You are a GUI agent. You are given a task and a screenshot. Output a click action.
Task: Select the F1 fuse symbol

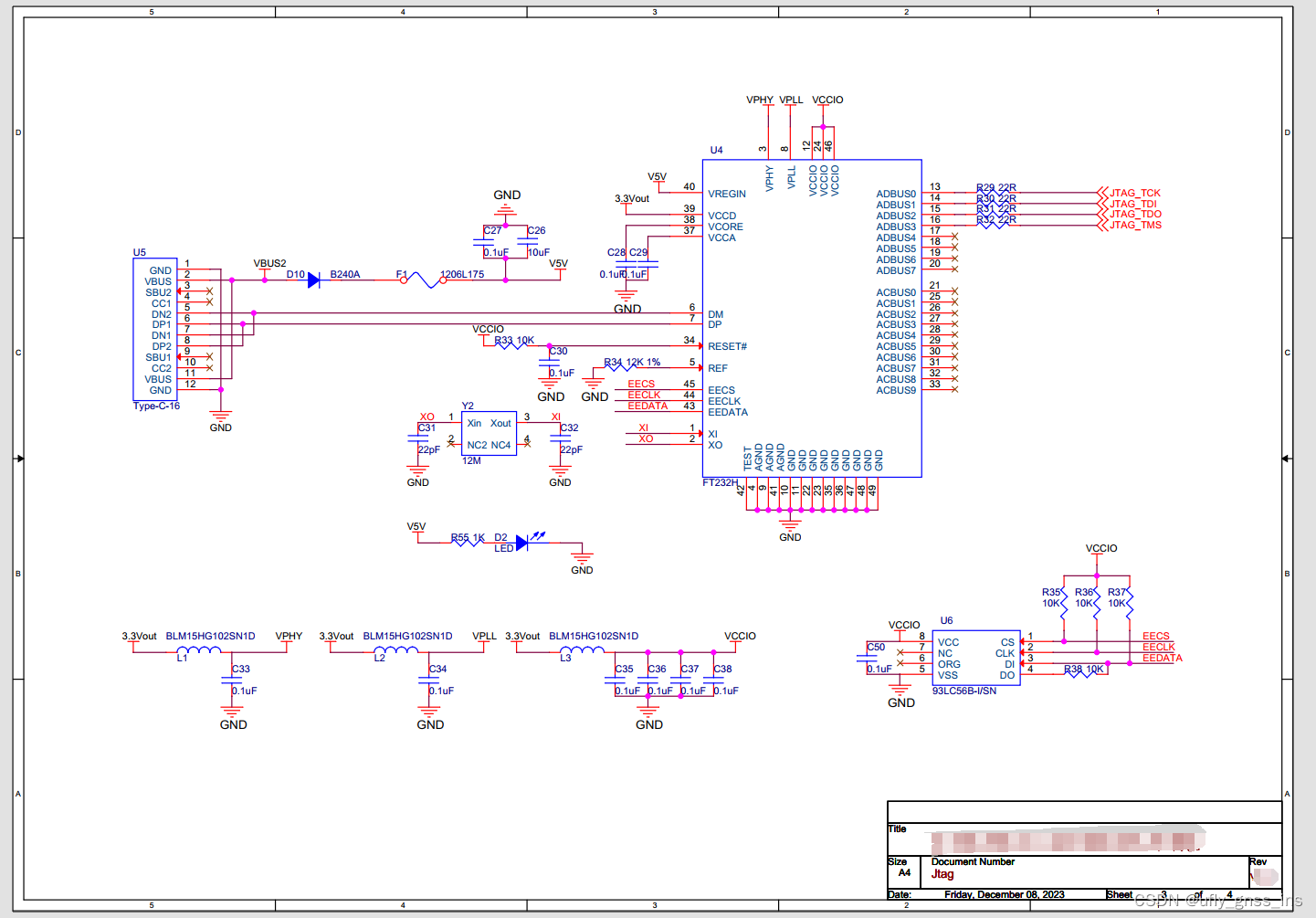[423, 280]
